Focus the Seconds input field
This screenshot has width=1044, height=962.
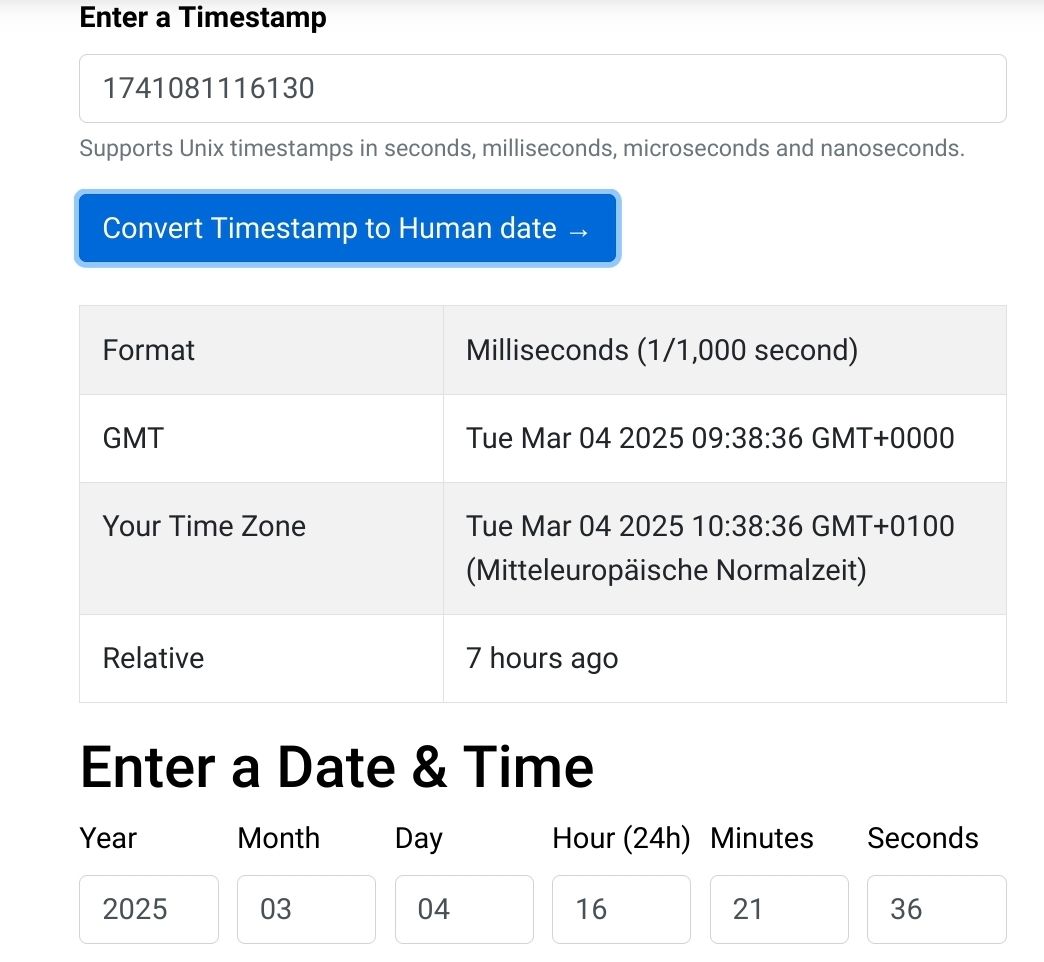coord(936,909)
